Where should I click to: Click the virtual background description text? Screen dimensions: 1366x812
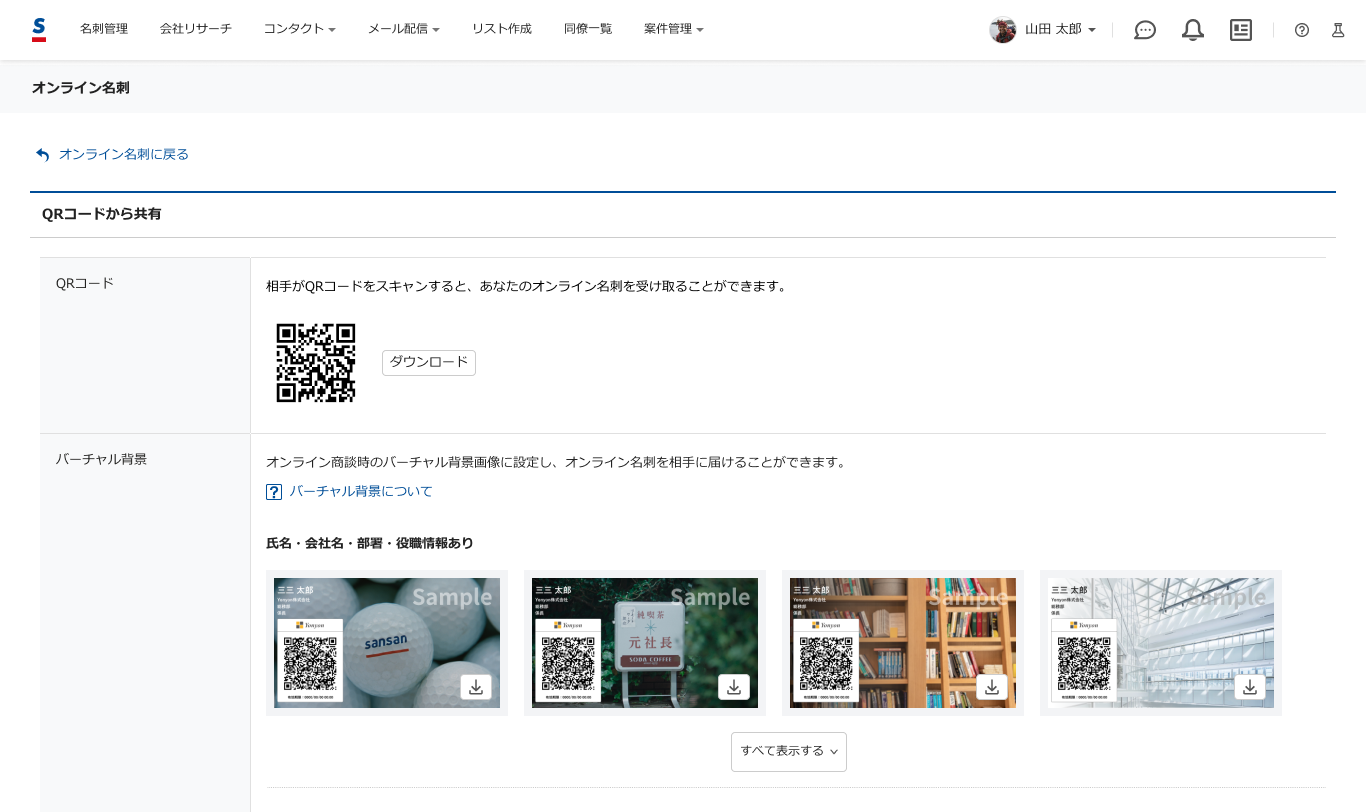tap(556, 462)
